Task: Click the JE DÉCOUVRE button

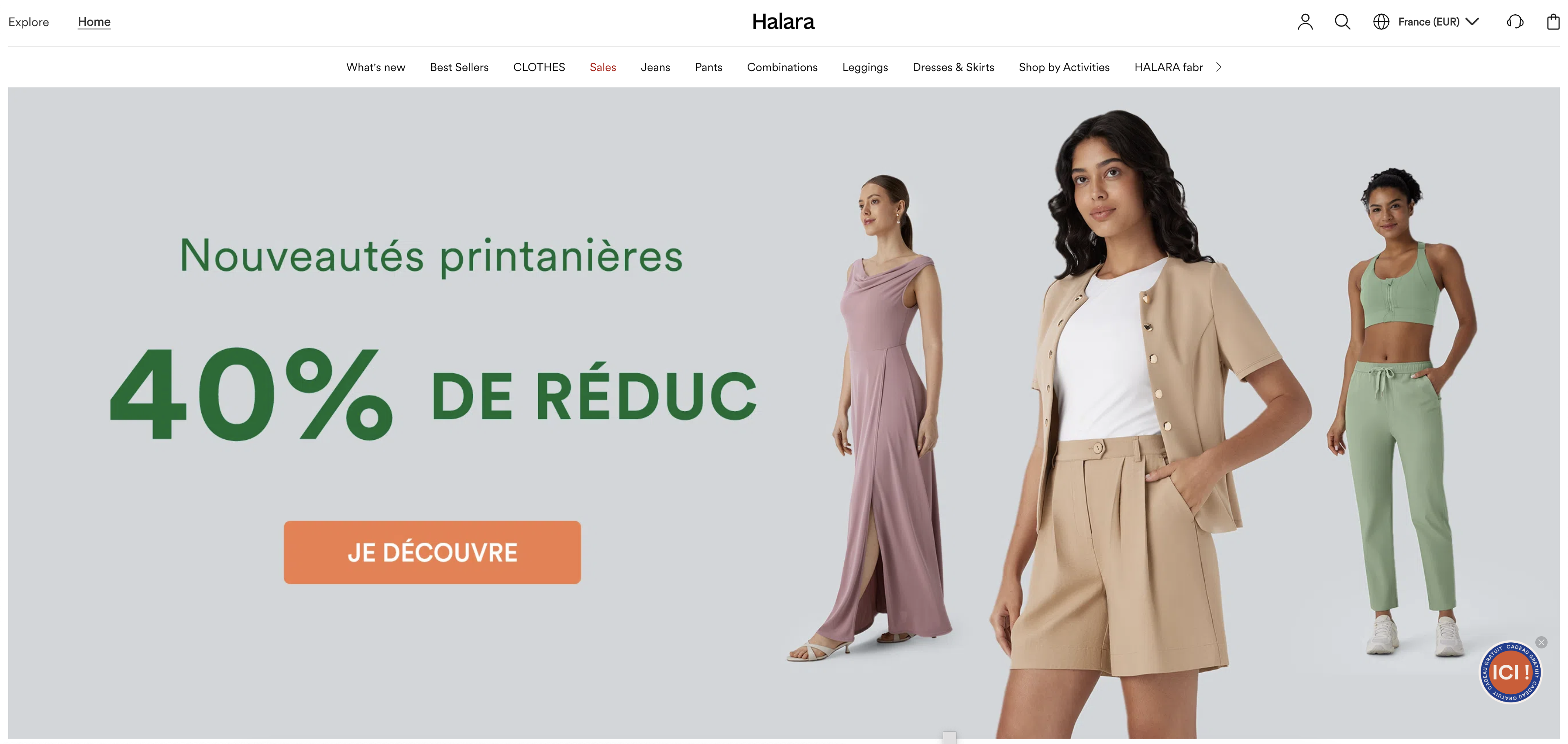Action: (432, 552)
